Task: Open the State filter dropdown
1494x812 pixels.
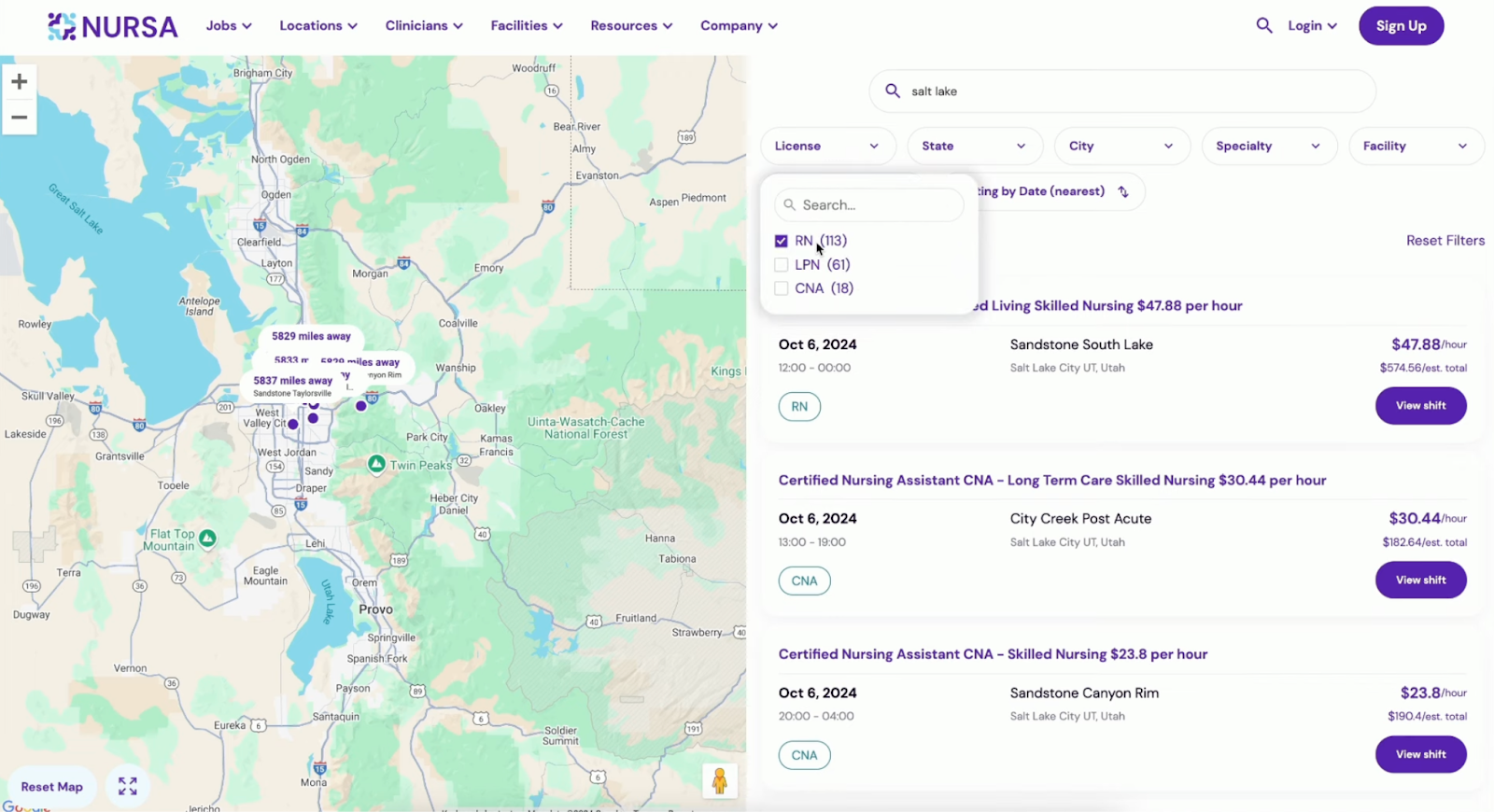Action: (975, 147)
